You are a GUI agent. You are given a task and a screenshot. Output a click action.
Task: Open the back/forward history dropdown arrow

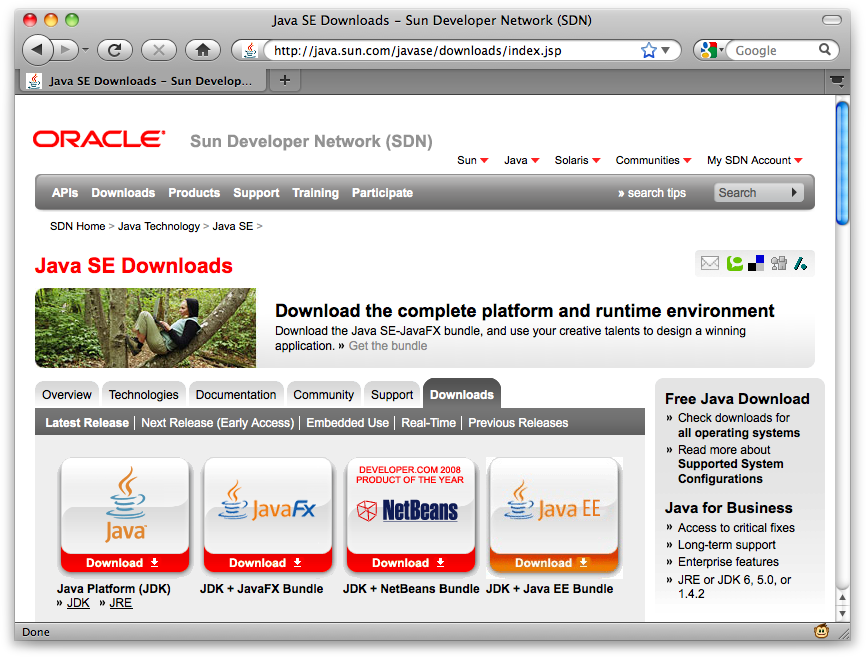tap(85, 50)
